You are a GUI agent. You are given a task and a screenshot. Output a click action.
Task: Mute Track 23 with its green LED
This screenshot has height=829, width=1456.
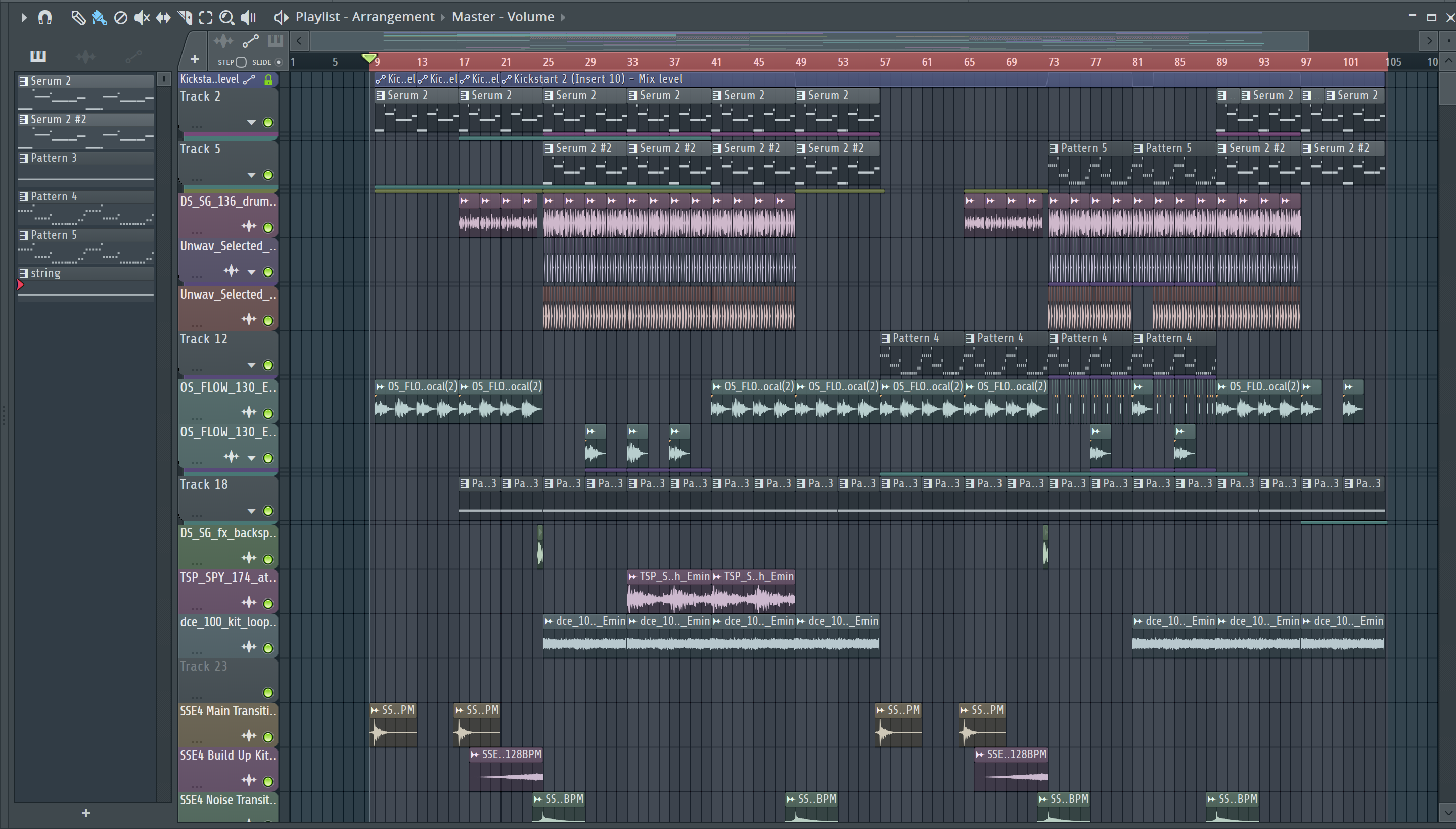(268, 693)
